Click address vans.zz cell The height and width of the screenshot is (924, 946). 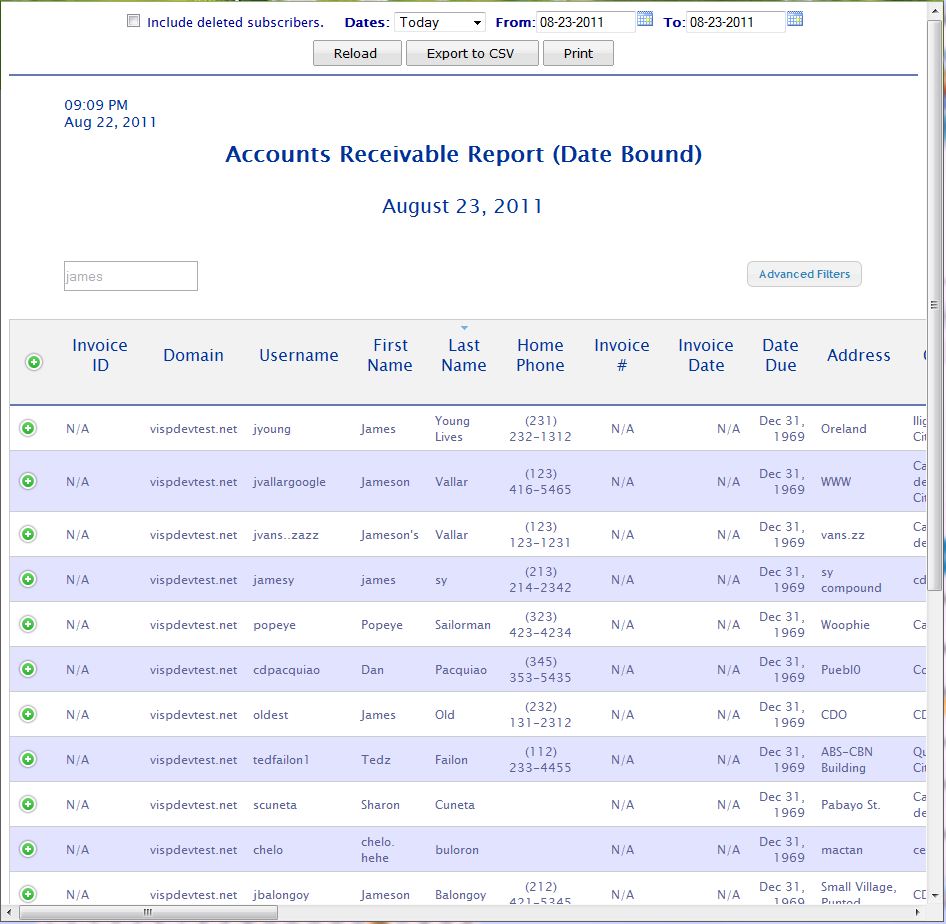(x=842, y=535)
